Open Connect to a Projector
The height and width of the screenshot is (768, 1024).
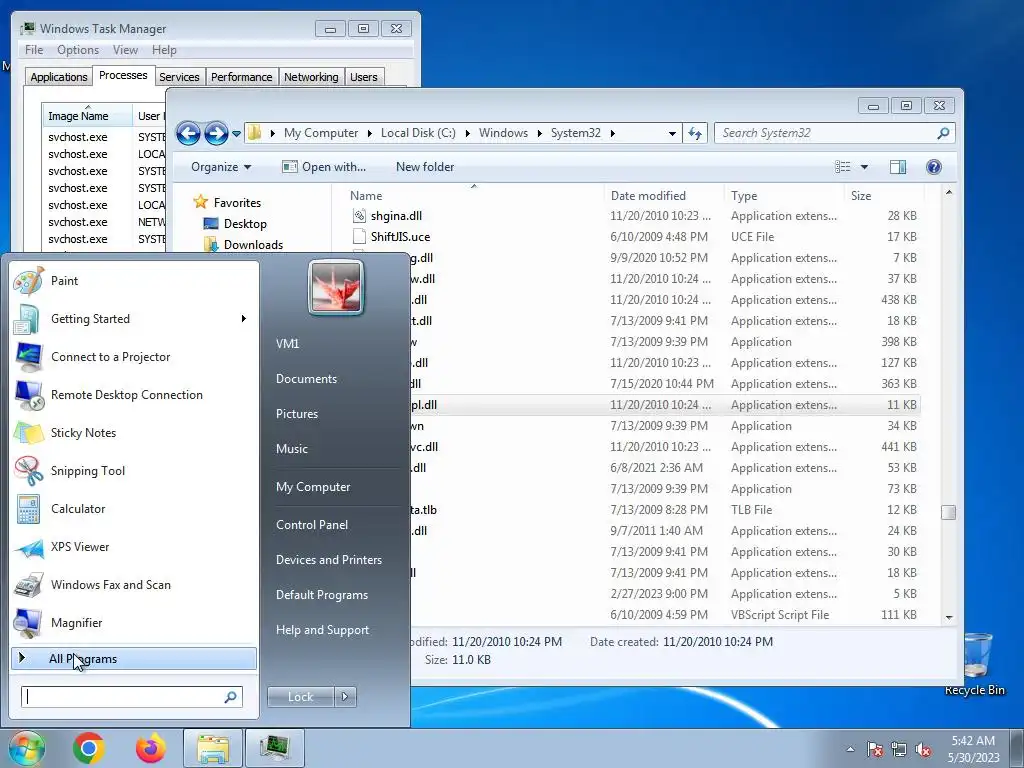(133, 357)
